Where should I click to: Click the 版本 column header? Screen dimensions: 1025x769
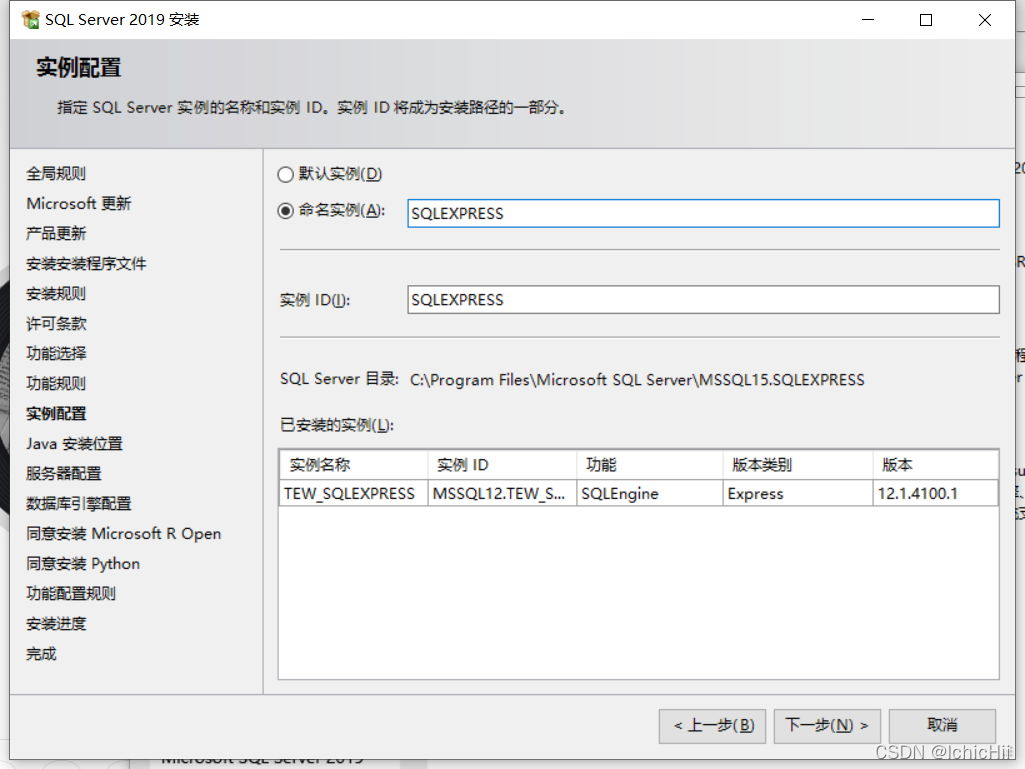(x=935, y=465)
